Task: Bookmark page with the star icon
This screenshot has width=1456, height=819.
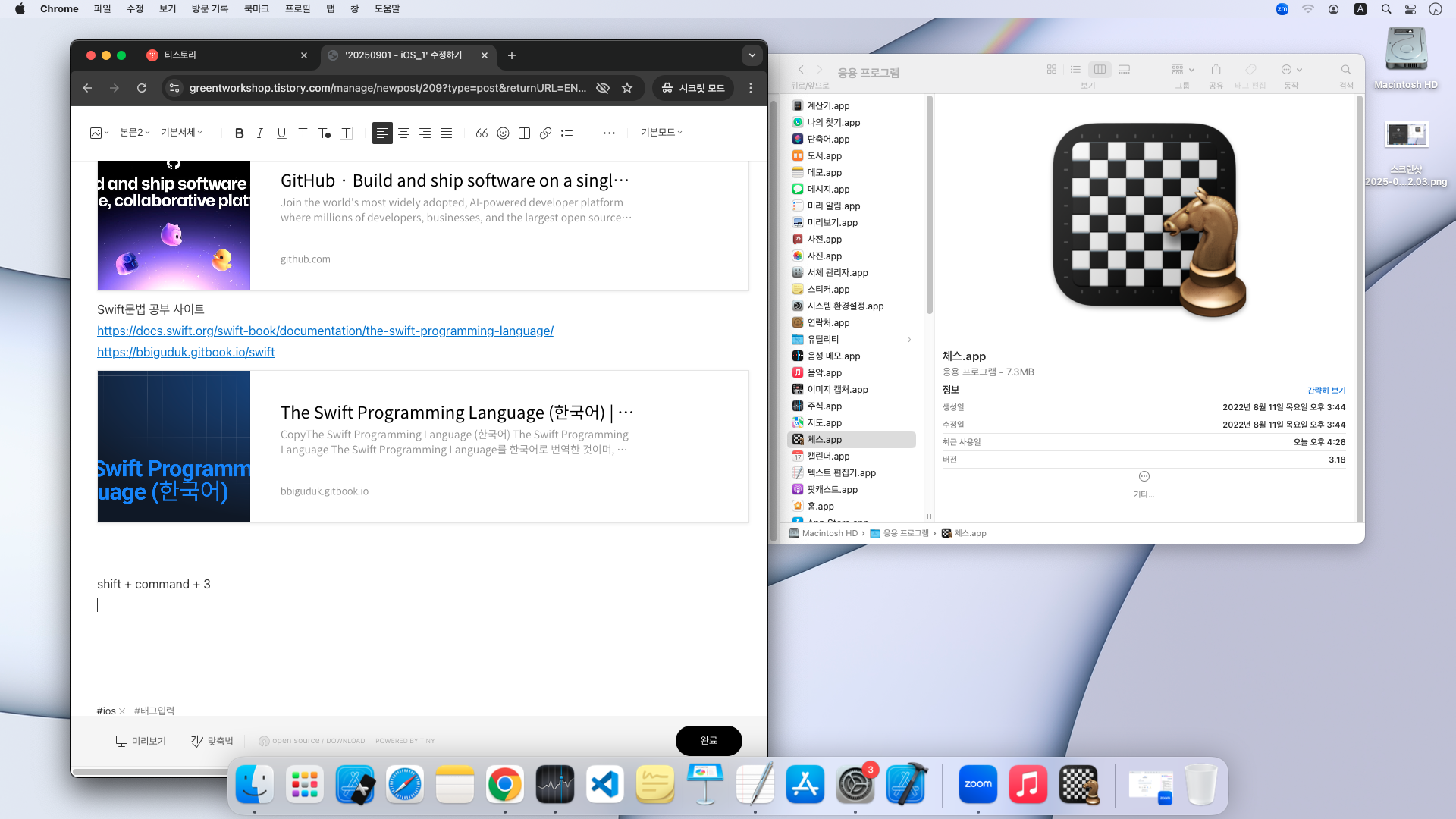Action: point(627,88)
